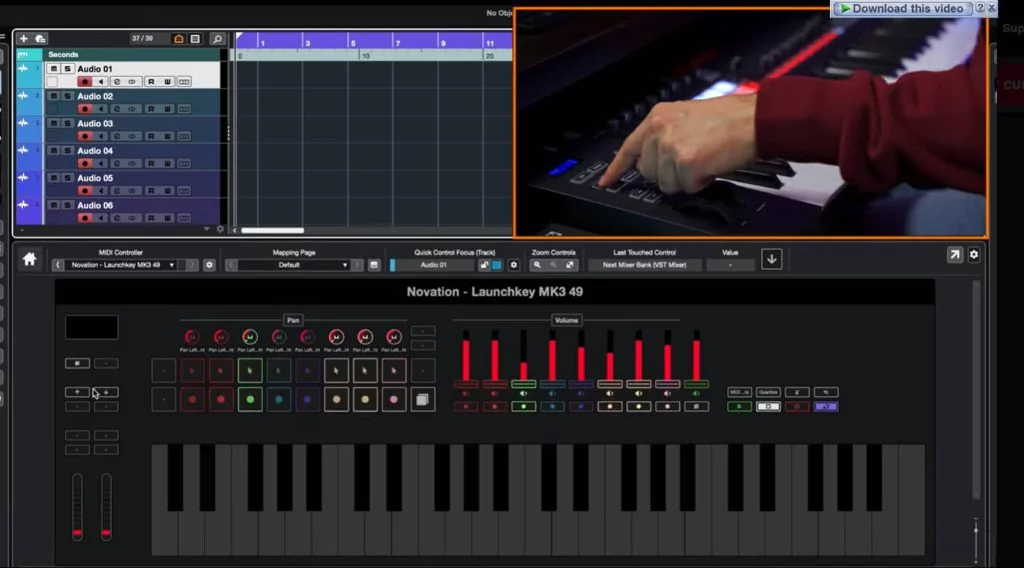The image size is (1024, 568).
Task: Click the first Pan knob
Action: click(x=192, y=337)
